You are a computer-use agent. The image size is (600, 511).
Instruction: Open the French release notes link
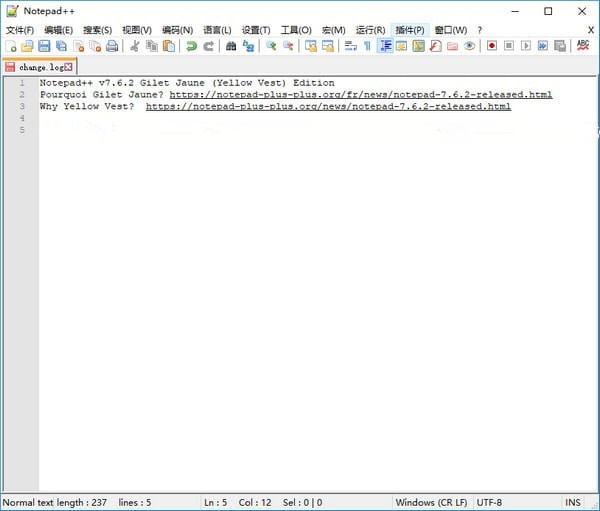(360, 94)
